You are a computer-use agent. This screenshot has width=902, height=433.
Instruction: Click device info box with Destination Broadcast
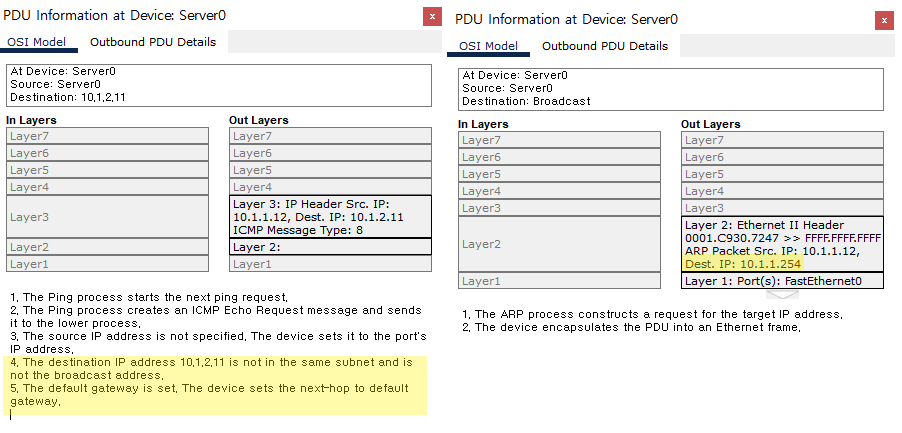(671, 89)
